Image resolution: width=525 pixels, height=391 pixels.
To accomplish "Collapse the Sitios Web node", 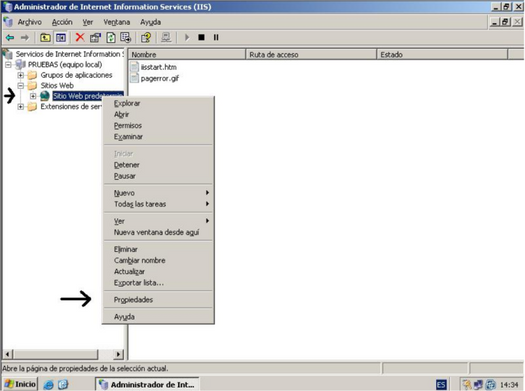I will click(x=20, y=86).
